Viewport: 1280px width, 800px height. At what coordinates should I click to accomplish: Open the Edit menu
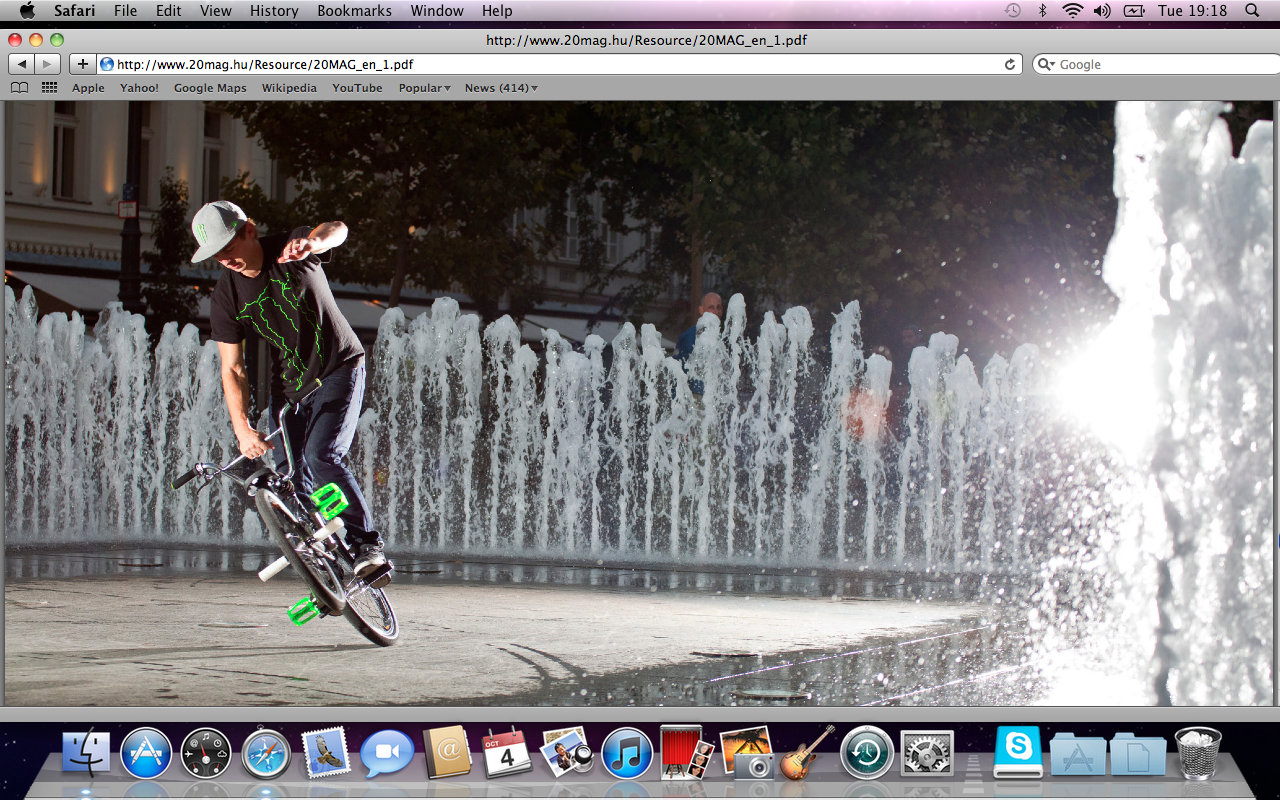169,10
